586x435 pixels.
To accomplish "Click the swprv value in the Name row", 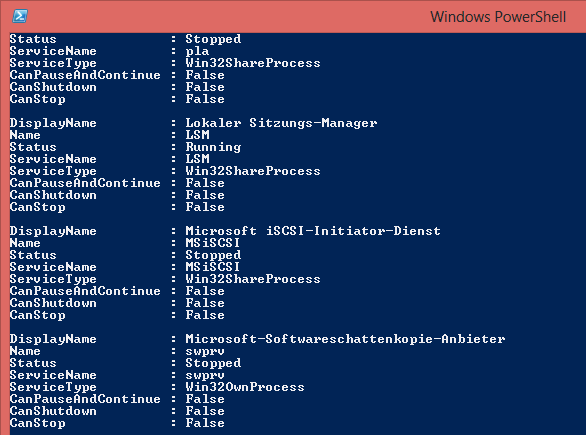I will (x=205, y=352).
